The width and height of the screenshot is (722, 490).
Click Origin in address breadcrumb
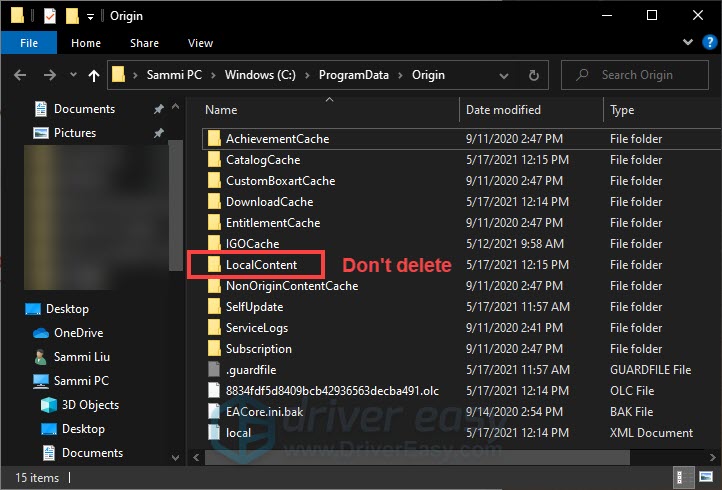(428, 75)
